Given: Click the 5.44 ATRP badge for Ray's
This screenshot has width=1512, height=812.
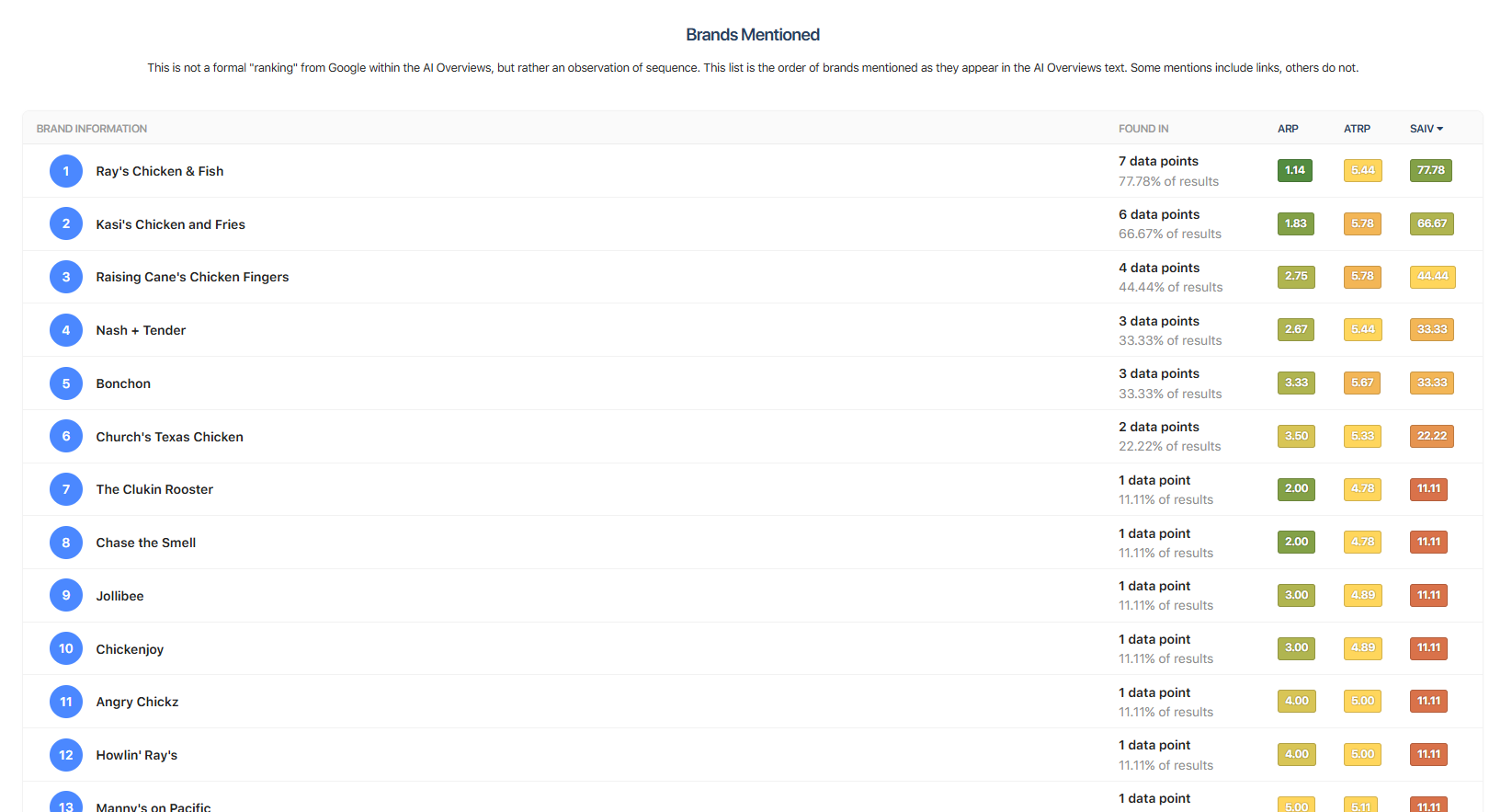Looking at the screenshot, I should click(1363, 170).
